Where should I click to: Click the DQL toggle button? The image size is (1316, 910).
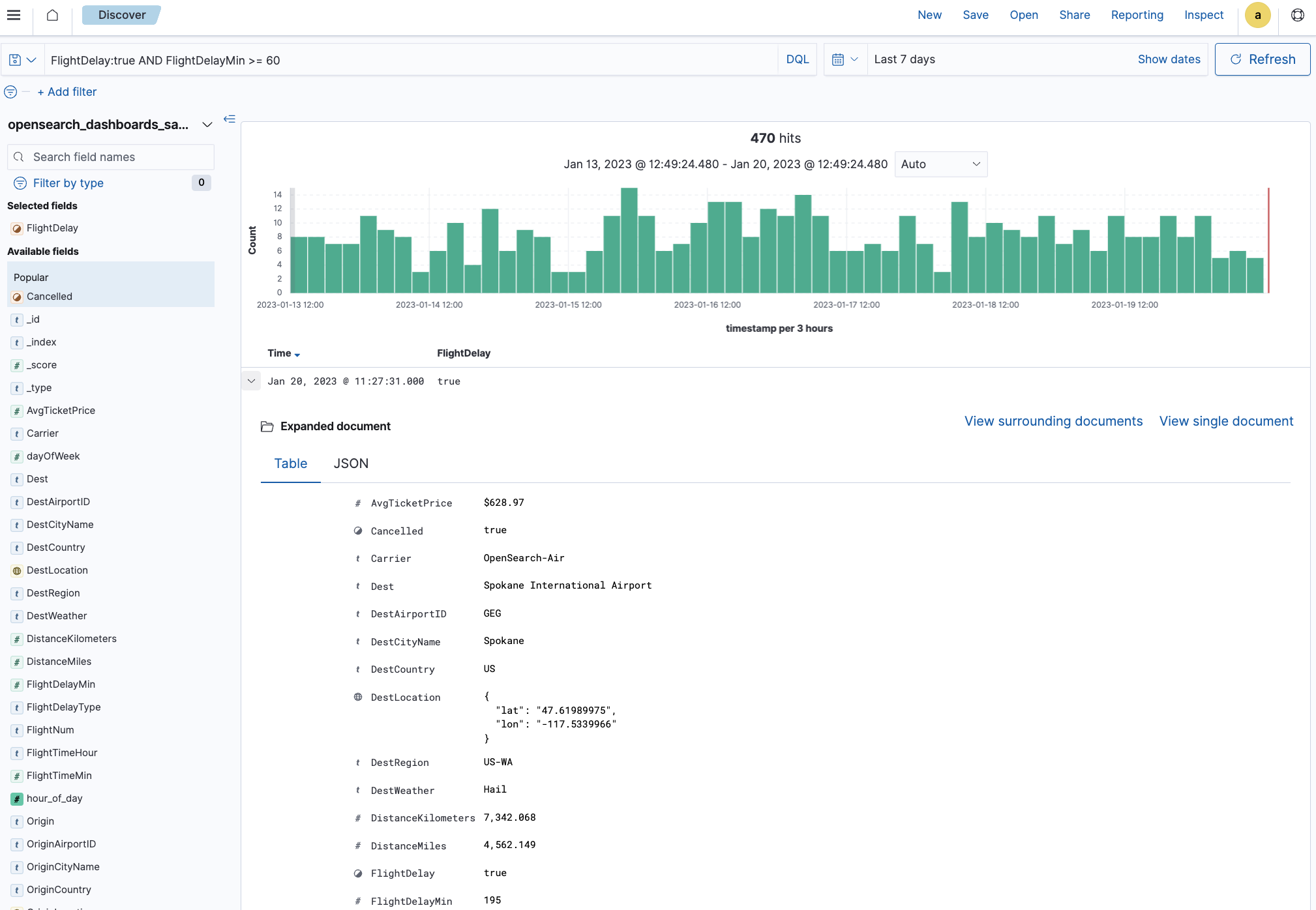pyautogui.click(x=797, y=59)
